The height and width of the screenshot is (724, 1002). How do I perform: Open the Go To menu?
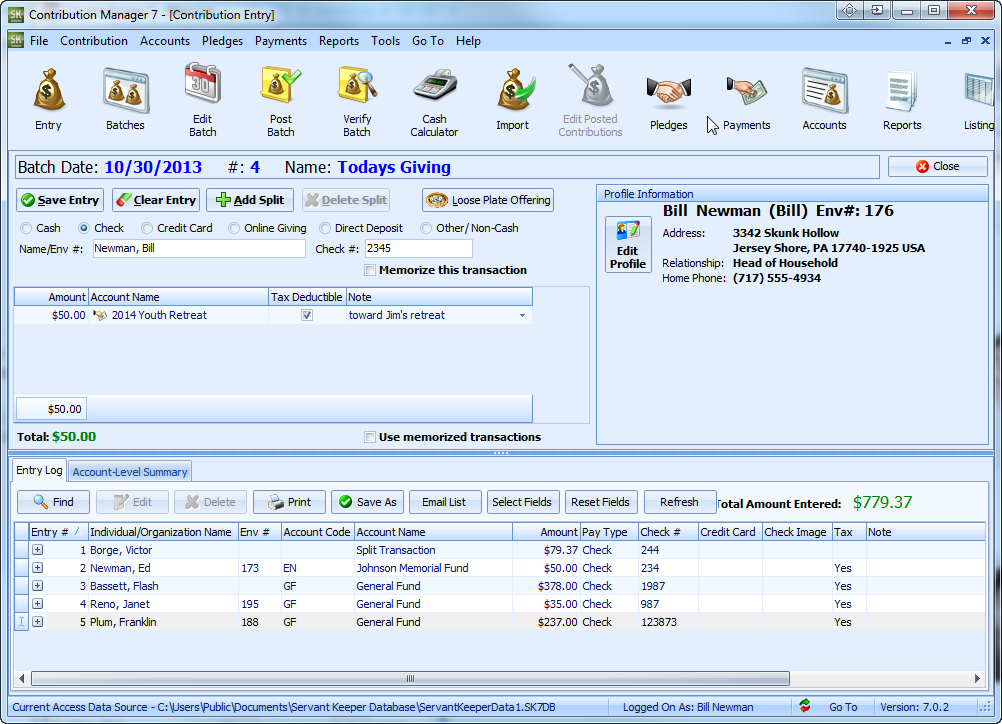coord(428,41)
